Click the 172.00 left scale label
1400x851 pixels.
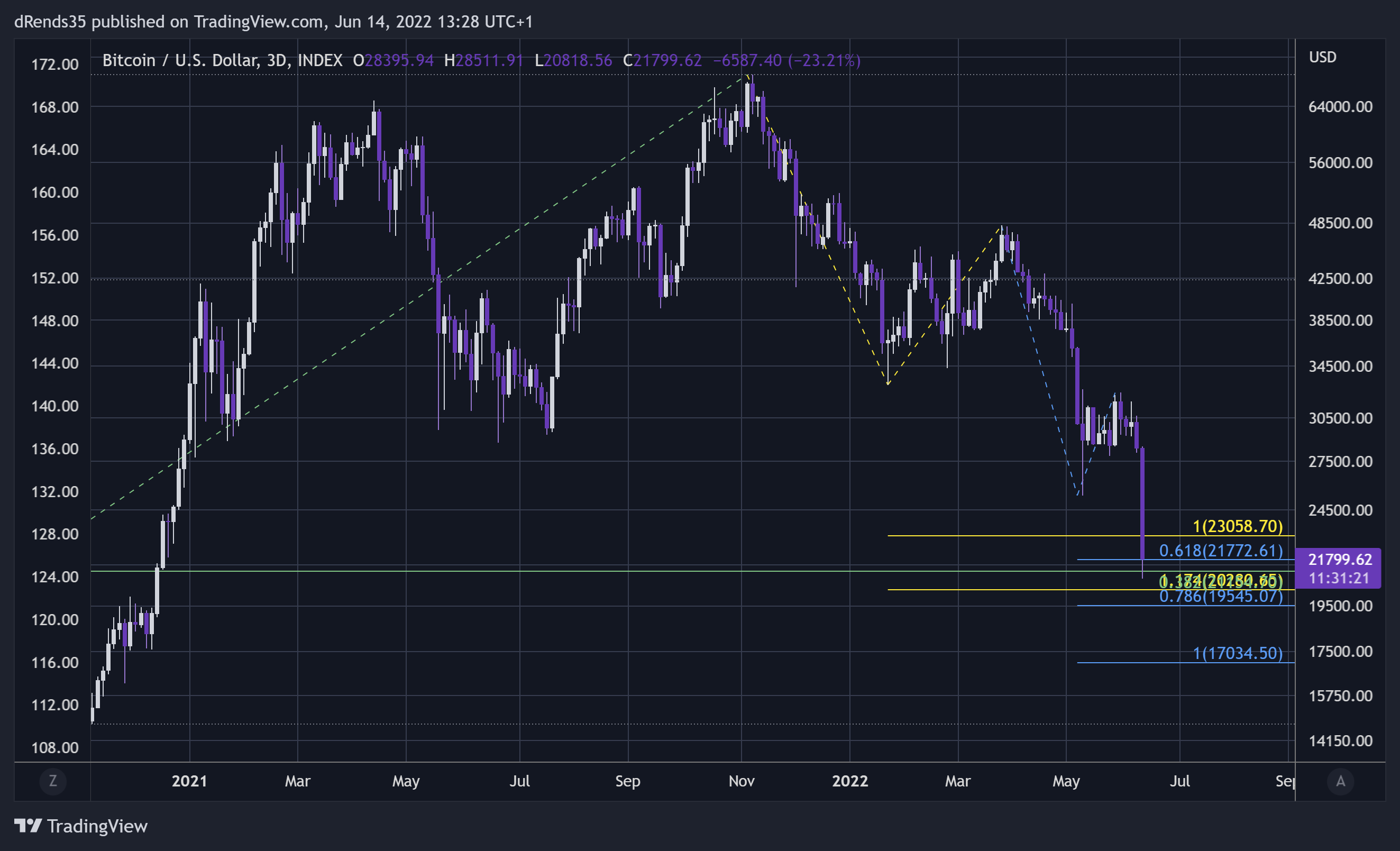54,64
